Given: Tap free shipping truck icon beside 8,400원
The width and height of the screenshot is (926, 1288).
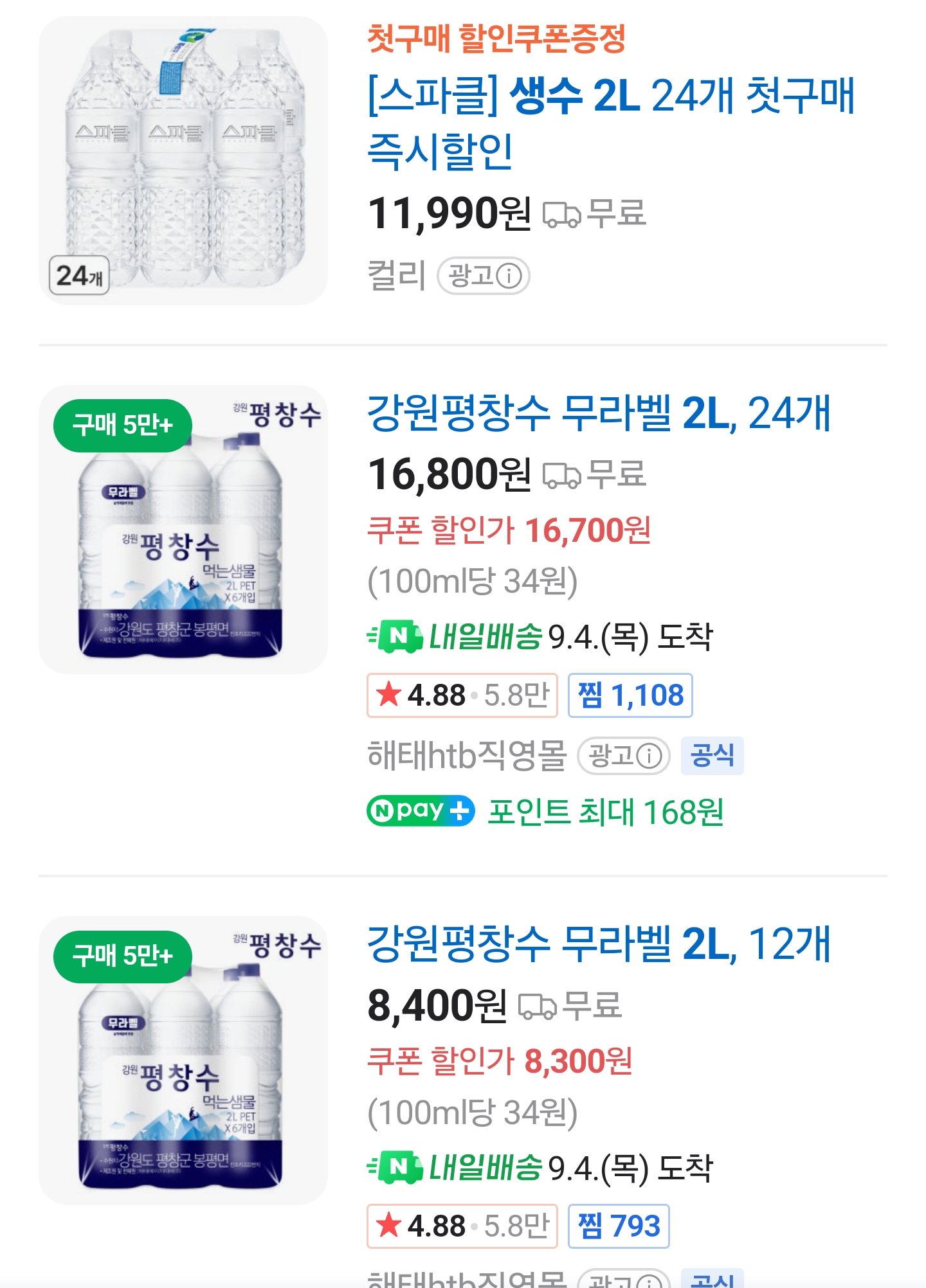Looking at the screenshot, I should pyautogui.click(x=537, y=1006).
